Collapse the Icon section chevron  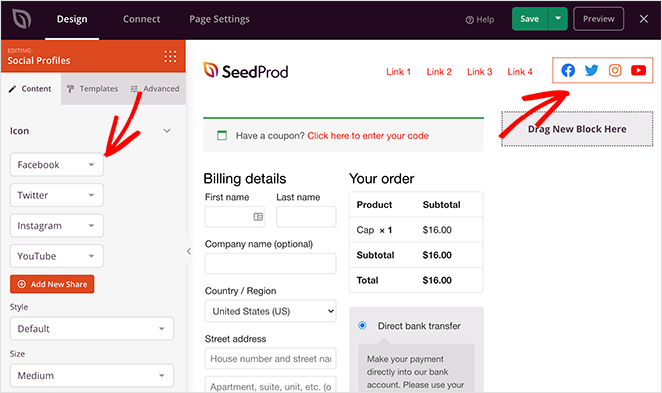(167, 131)
